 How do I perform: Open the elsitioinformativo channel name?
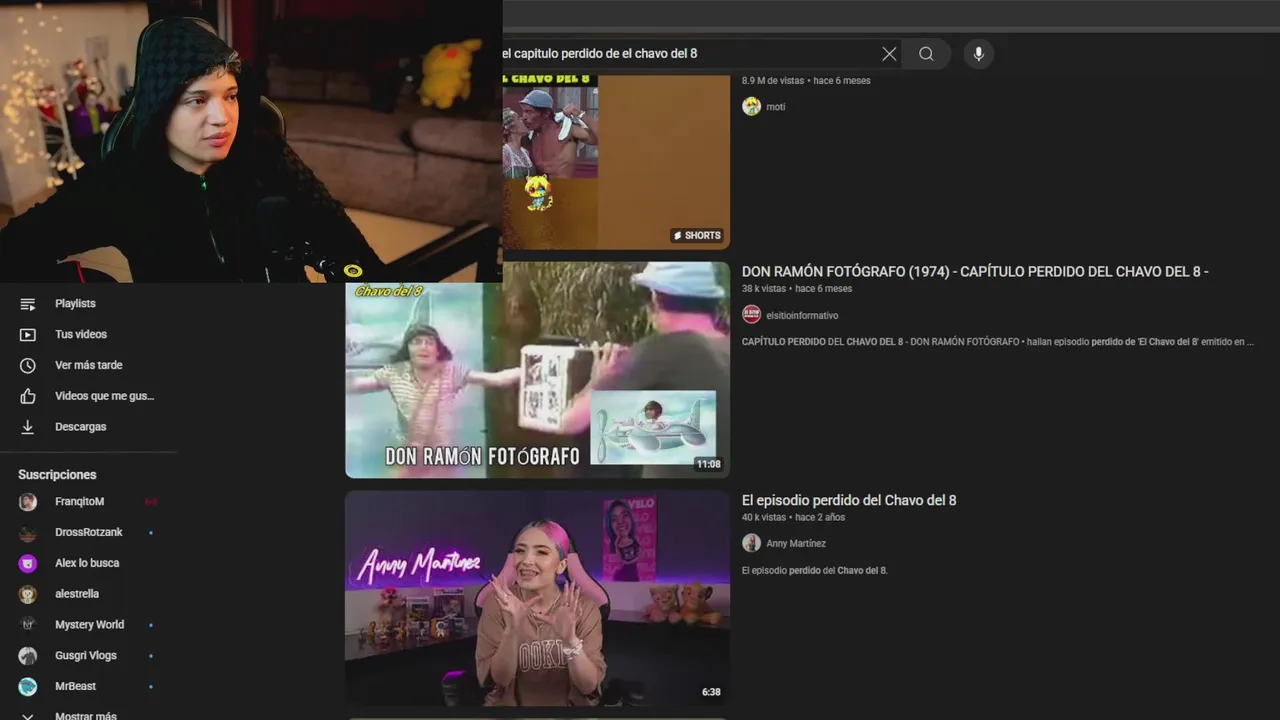(x=802, y=316)
